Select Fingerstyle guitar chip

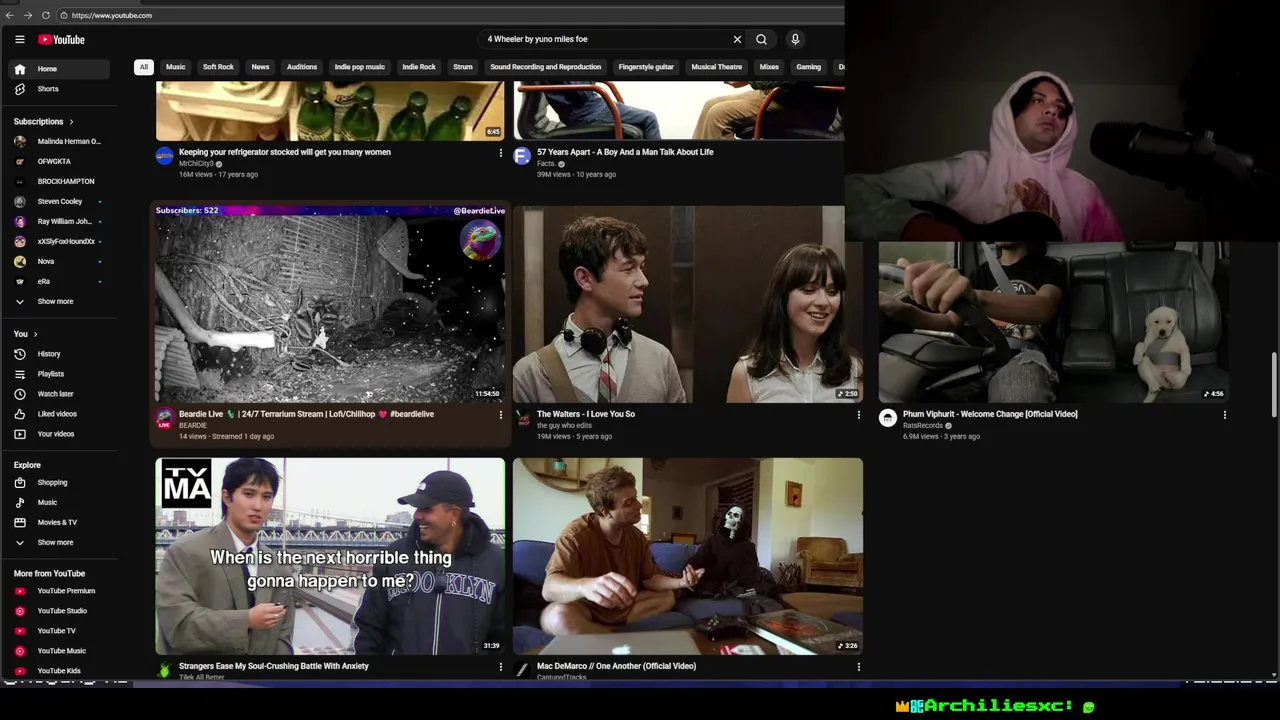646,67
